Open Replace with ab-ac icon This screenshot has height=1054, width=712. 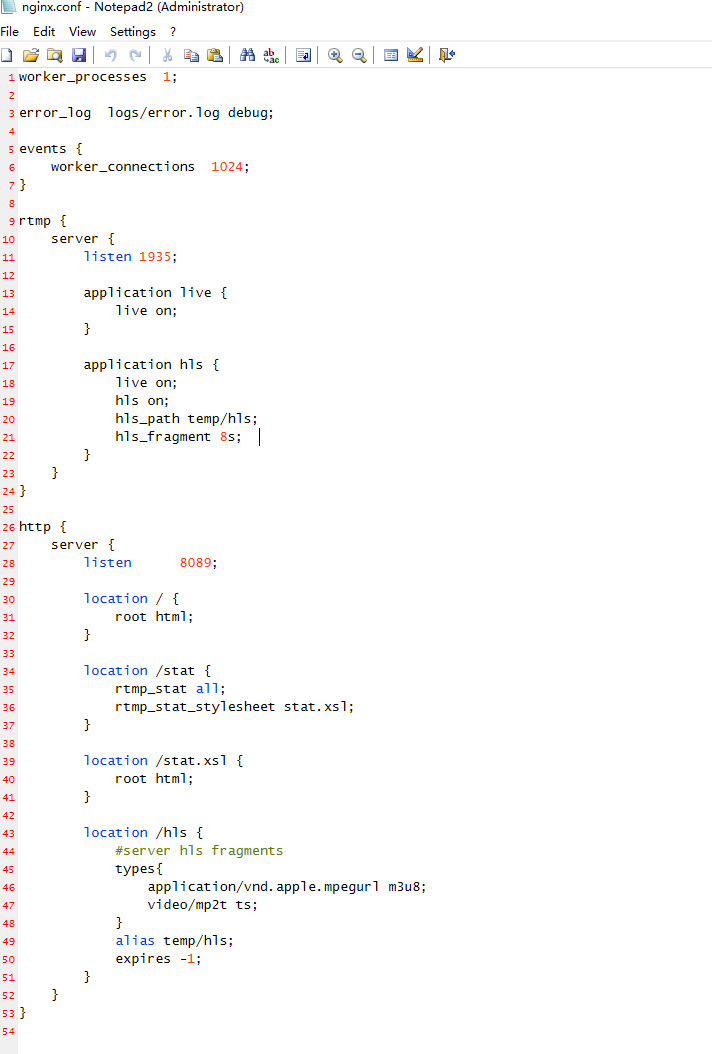pos(271,55)
